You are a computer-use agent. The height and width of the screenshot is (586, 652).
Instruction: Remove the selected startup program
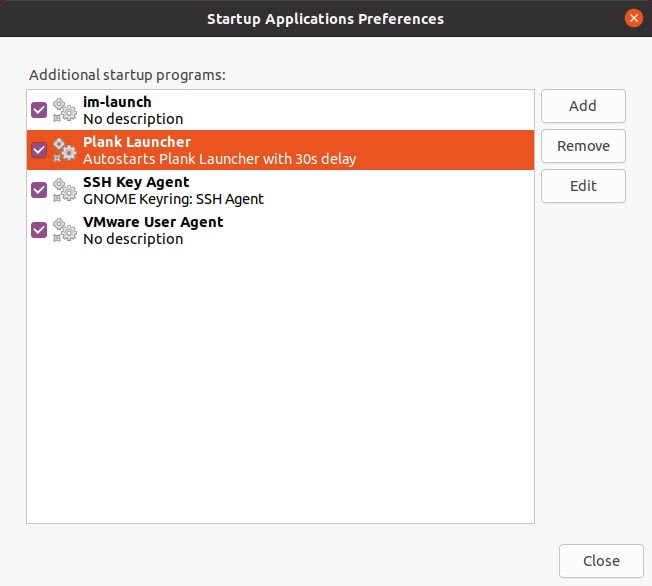(x=583, y=146)
